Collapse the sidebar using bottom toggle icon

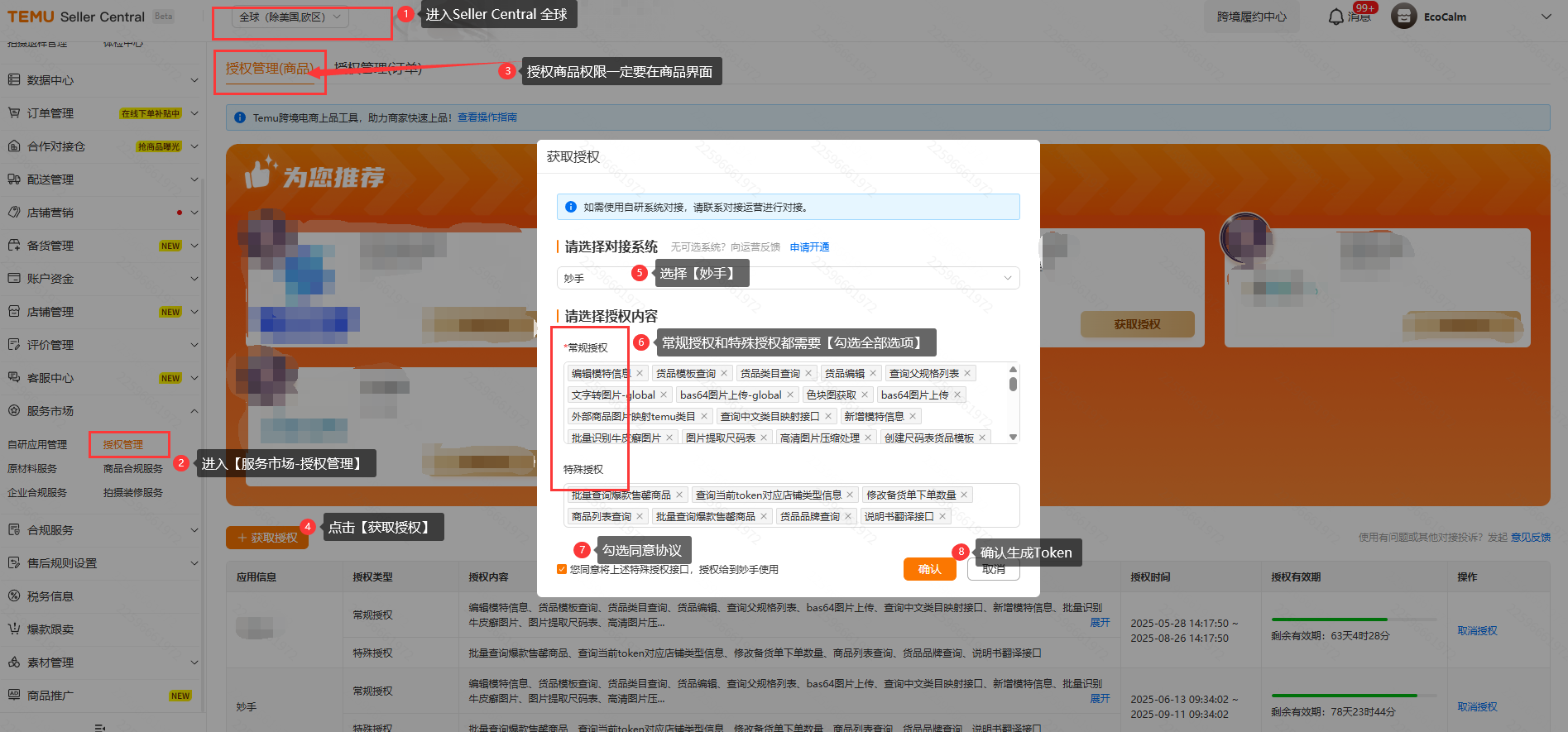point(100,727)
